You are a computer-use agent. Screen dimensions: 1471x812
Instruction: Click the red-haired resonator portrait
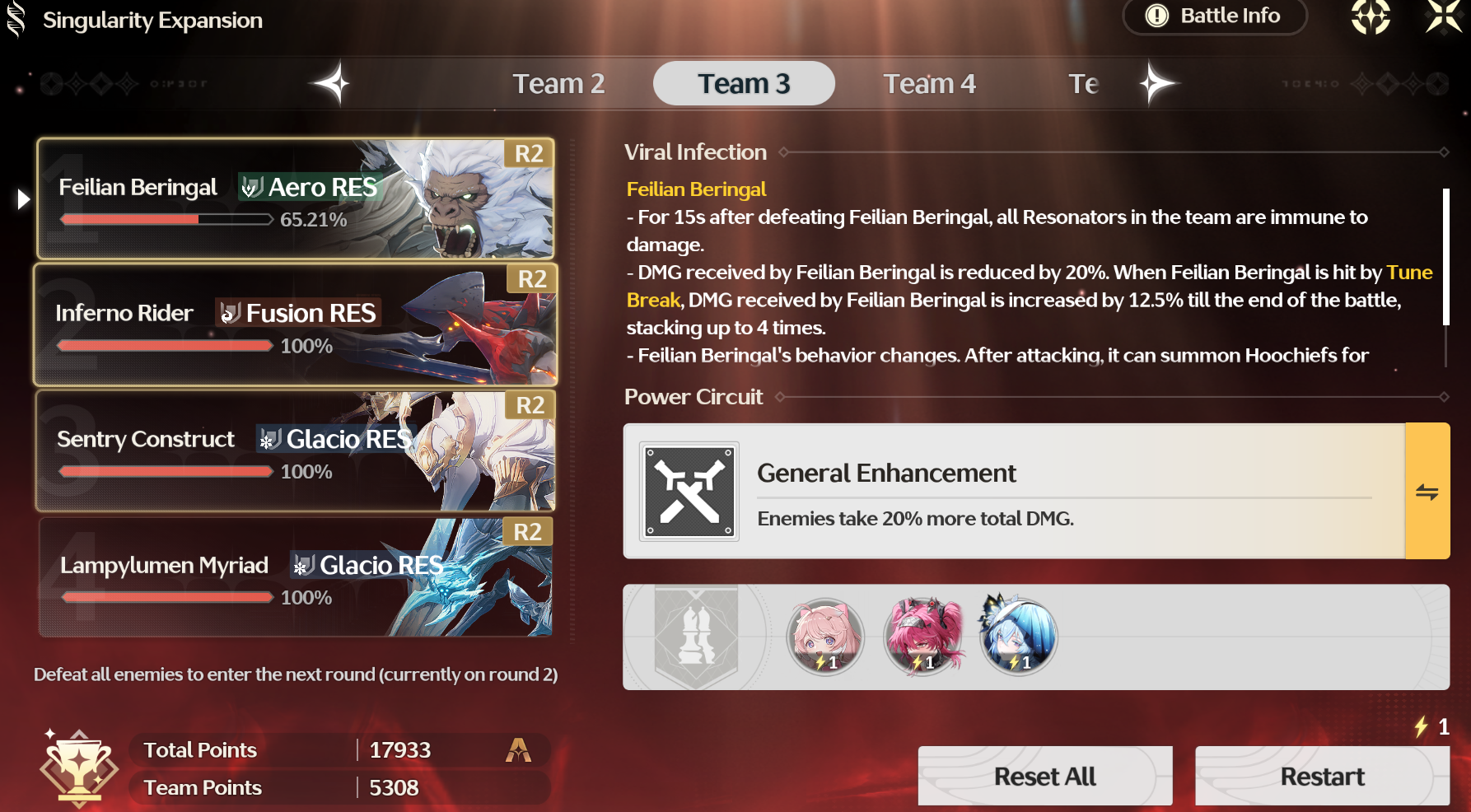click(x=922, y=637)
